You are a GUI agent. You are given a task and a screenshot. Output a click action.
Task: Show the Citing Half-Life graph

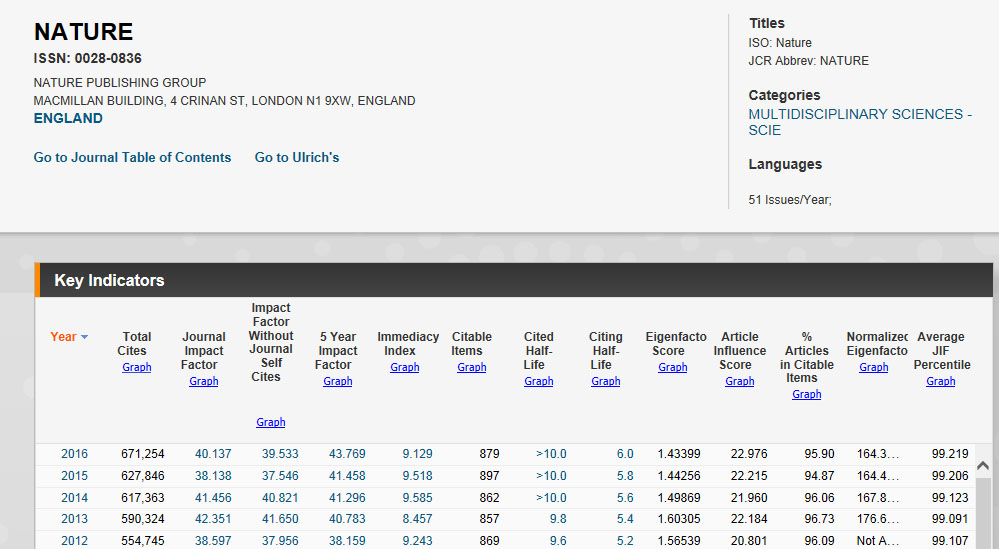pyautogui.click(x=605, y=381)
